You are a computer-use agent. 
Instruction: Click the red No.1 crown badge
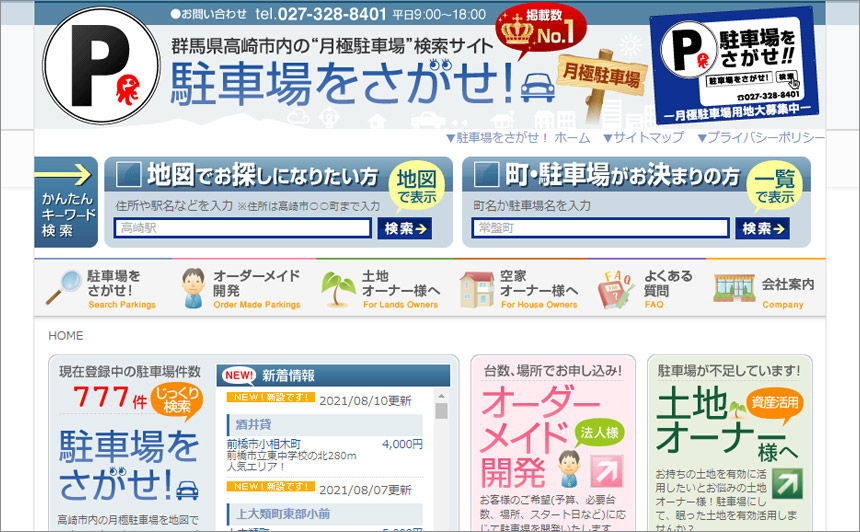tap(541, 30)
